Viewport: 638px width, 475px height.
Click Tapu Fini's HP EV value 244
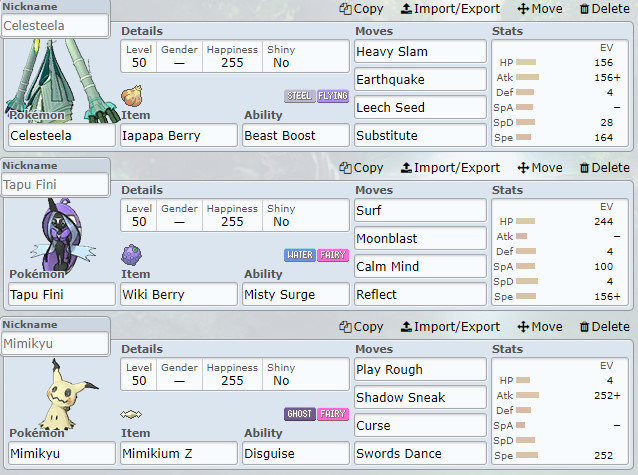tap(603, 222)
